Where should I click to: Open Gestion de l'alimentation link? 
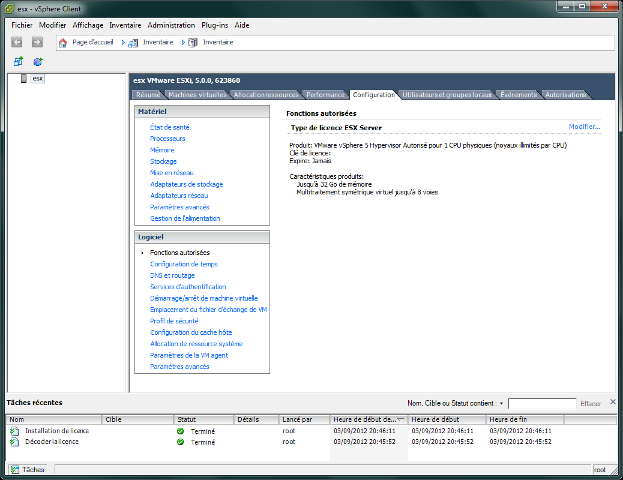185,219
